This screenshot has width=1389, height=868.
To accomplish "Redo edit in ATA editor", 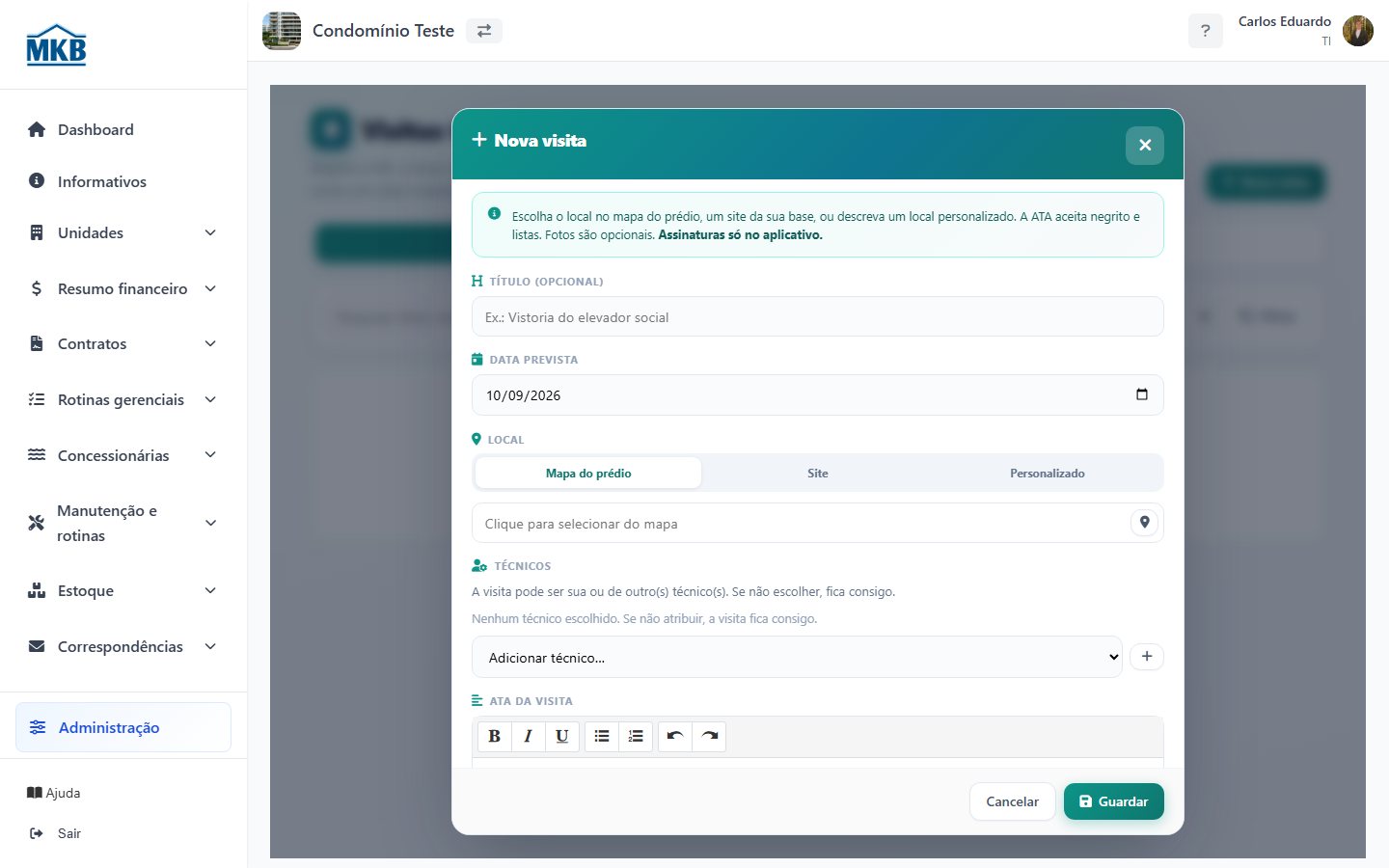I will tap(709, 736).
